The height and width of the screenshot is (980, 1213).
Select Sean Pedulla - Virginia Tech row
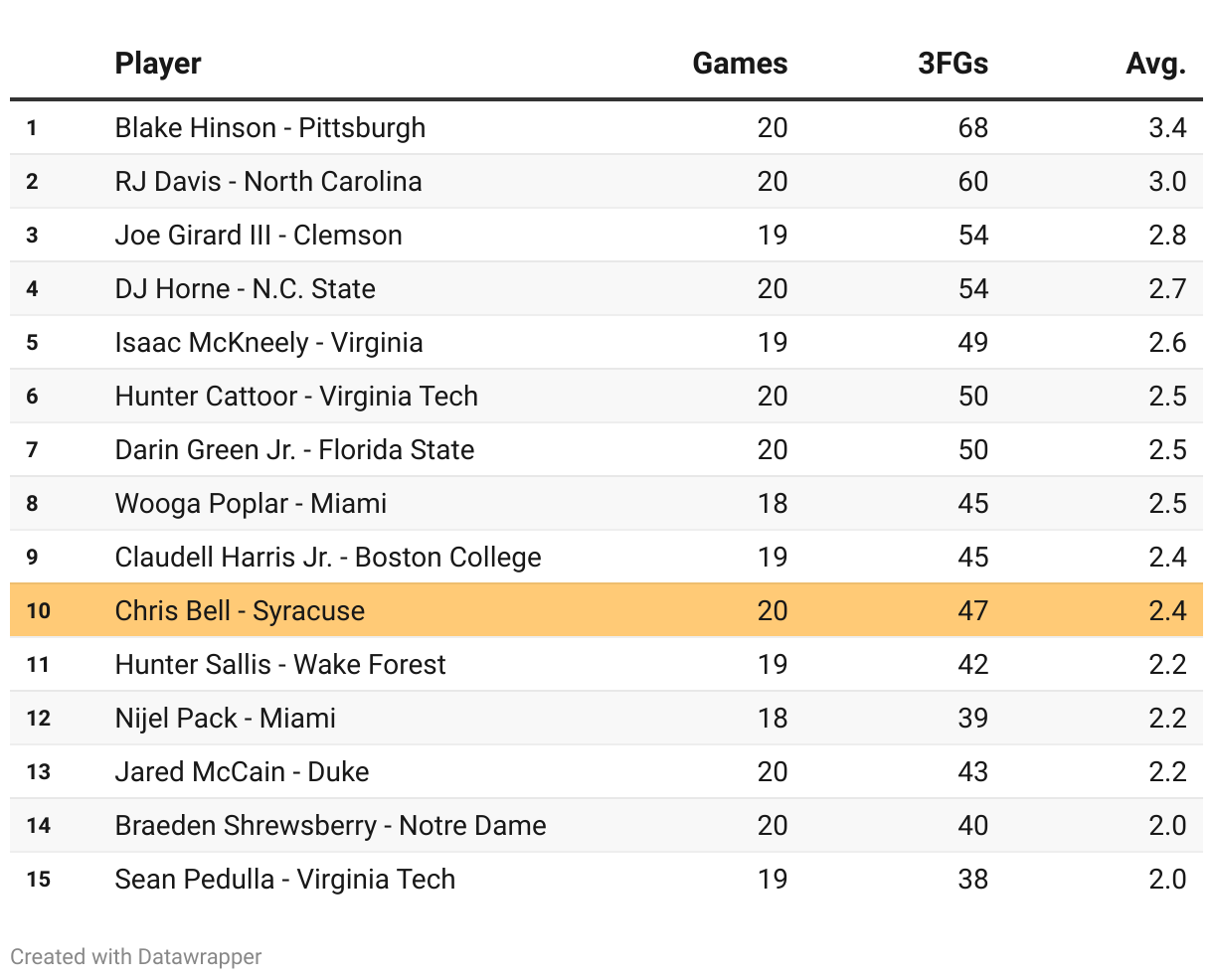click(285, 880)
